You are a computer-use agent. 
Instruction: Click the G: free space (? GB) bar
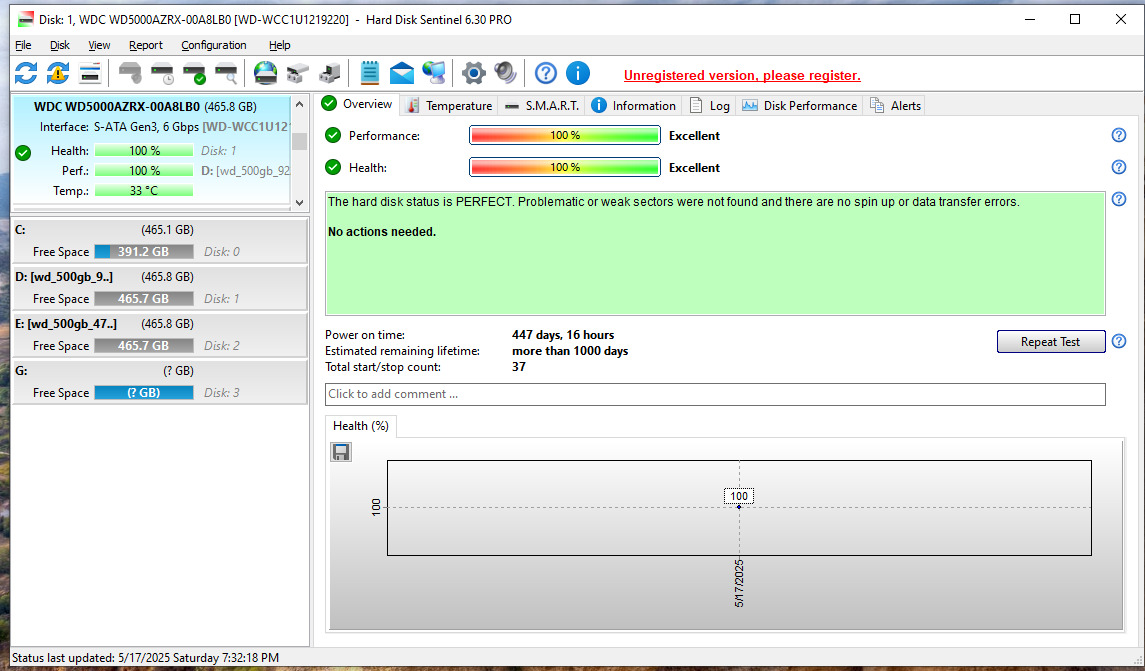[144, 392]
